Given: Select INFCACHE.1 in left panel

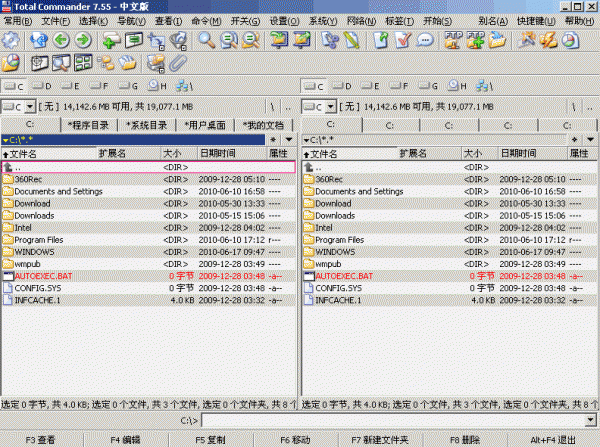Looking at the screenshot, I should coord(148,300).
